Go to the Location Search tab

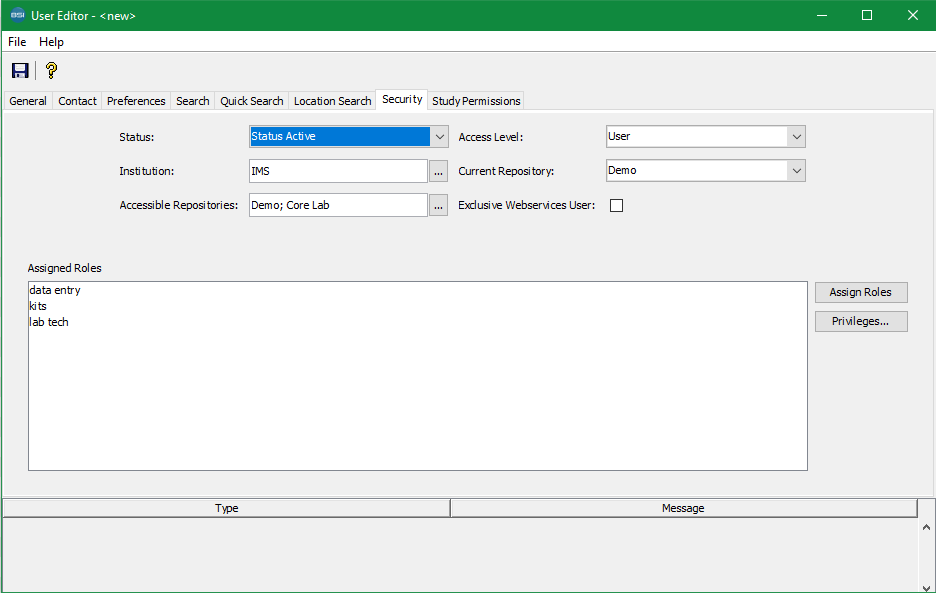pyautogui.click(x=332, y=101)
